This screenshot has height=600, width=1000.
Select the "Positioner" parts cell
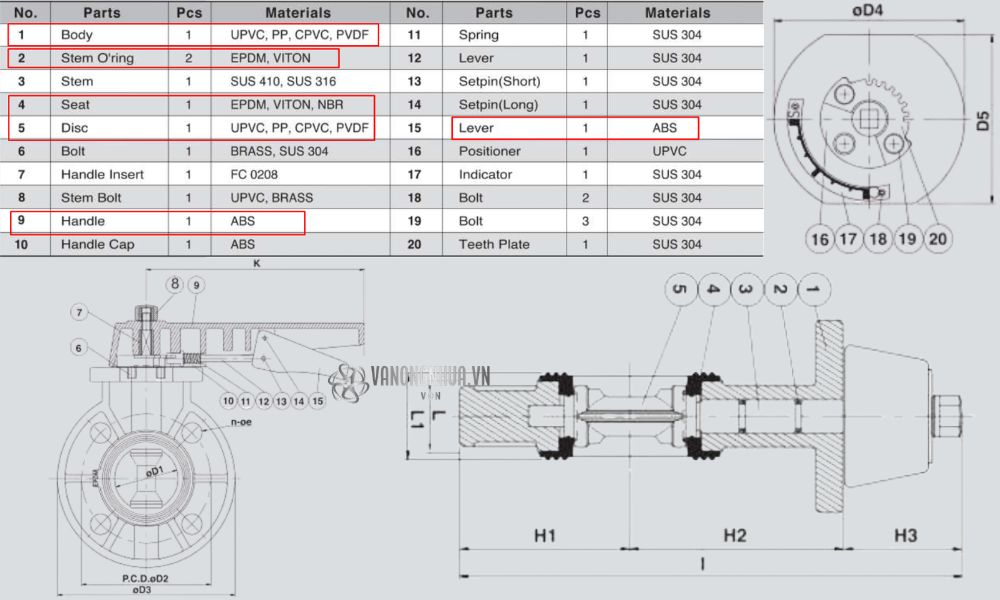coord(489,152)
